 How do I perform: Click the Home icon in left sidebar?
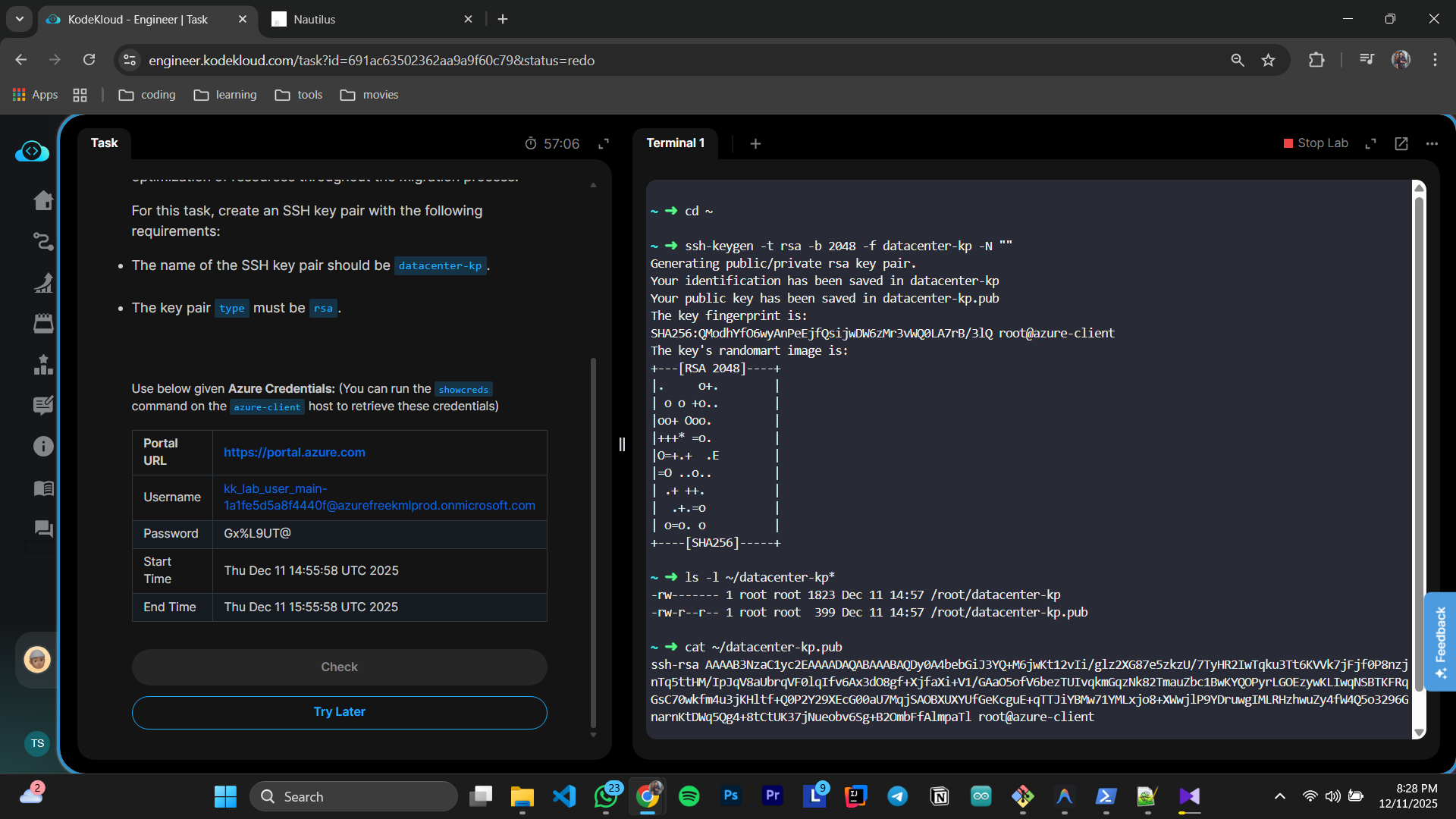[43, 200]
